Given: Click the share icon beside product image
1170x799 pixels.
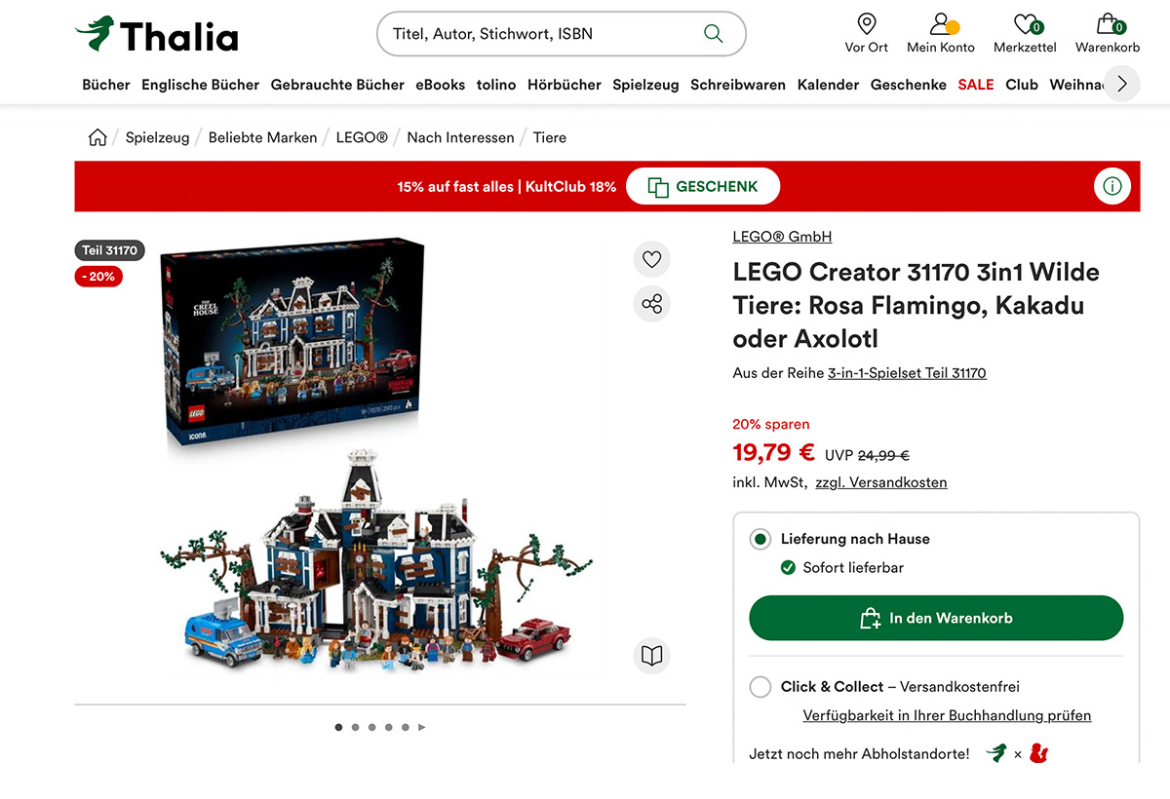Looking at the screenshot, I should click(x=652, y=304).
